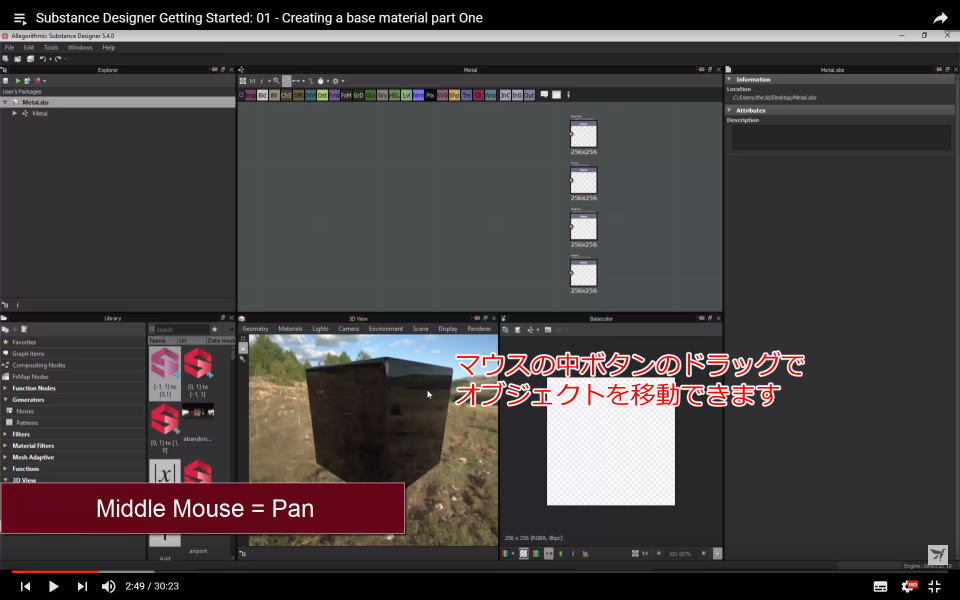The width and height of the screenshot is (960, 600).
Task: Add a Pixel Processor (Pix) node
Action: (430, 96)
